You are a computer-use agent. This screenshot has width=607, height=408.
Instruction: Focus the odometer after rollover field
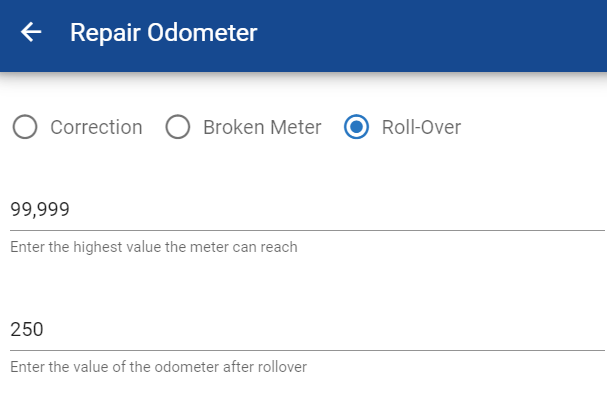[300, 330]
